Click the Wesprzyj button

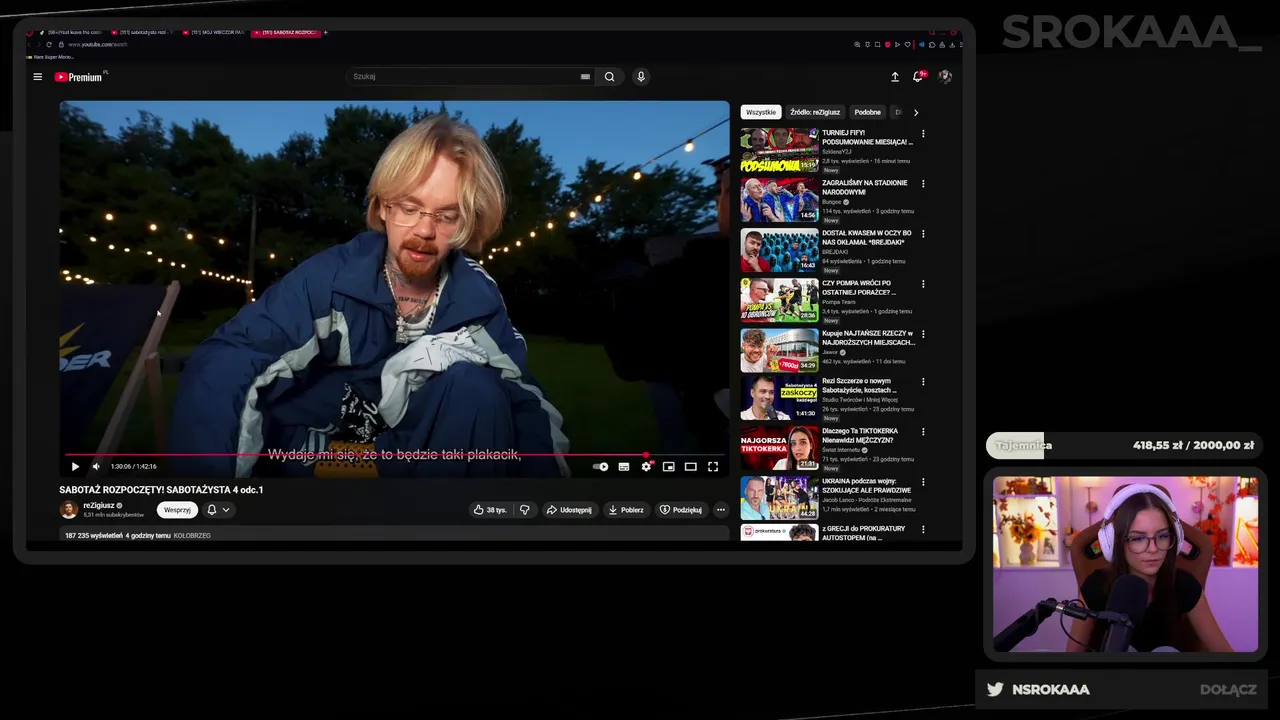(177, 510)
